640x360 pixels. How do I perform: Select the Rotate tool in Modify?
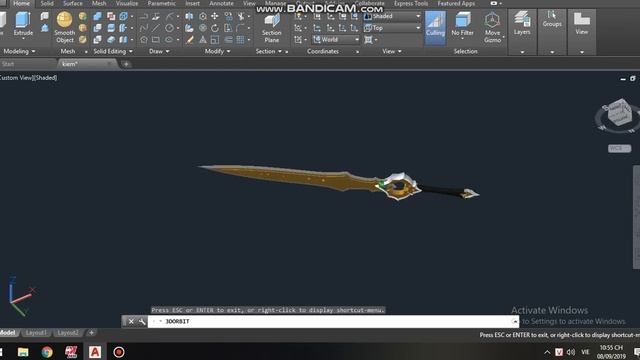click(215, 28)
